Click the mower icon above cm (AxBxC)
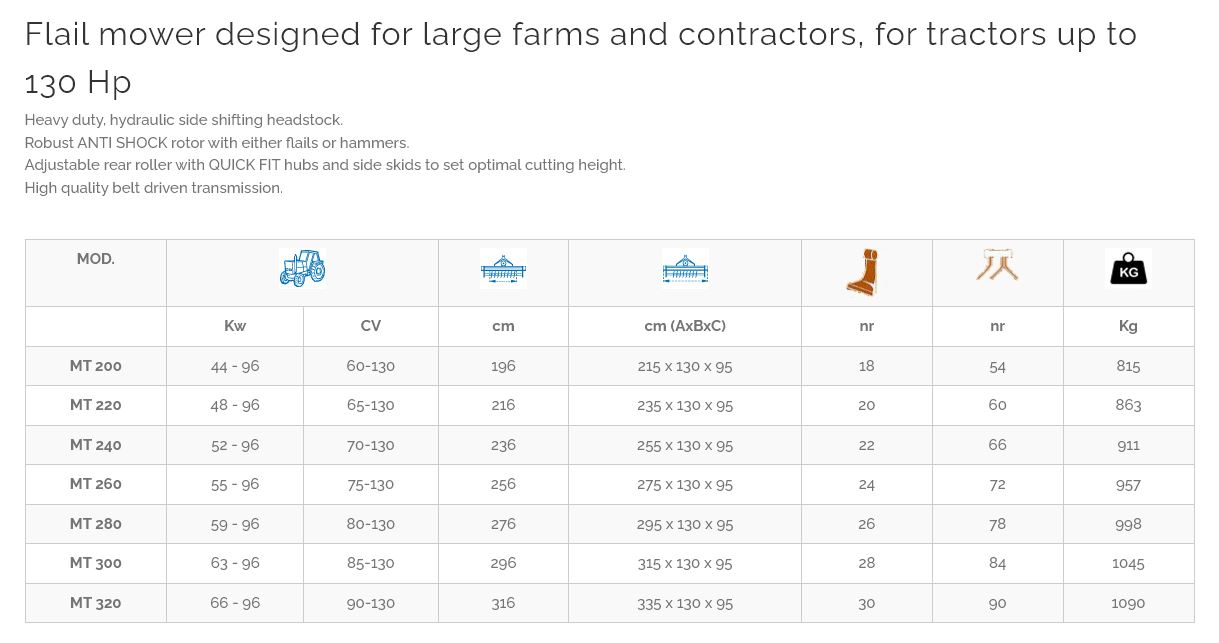The width and height of the screenshot is (1219, 643). (x=685, y=268)
